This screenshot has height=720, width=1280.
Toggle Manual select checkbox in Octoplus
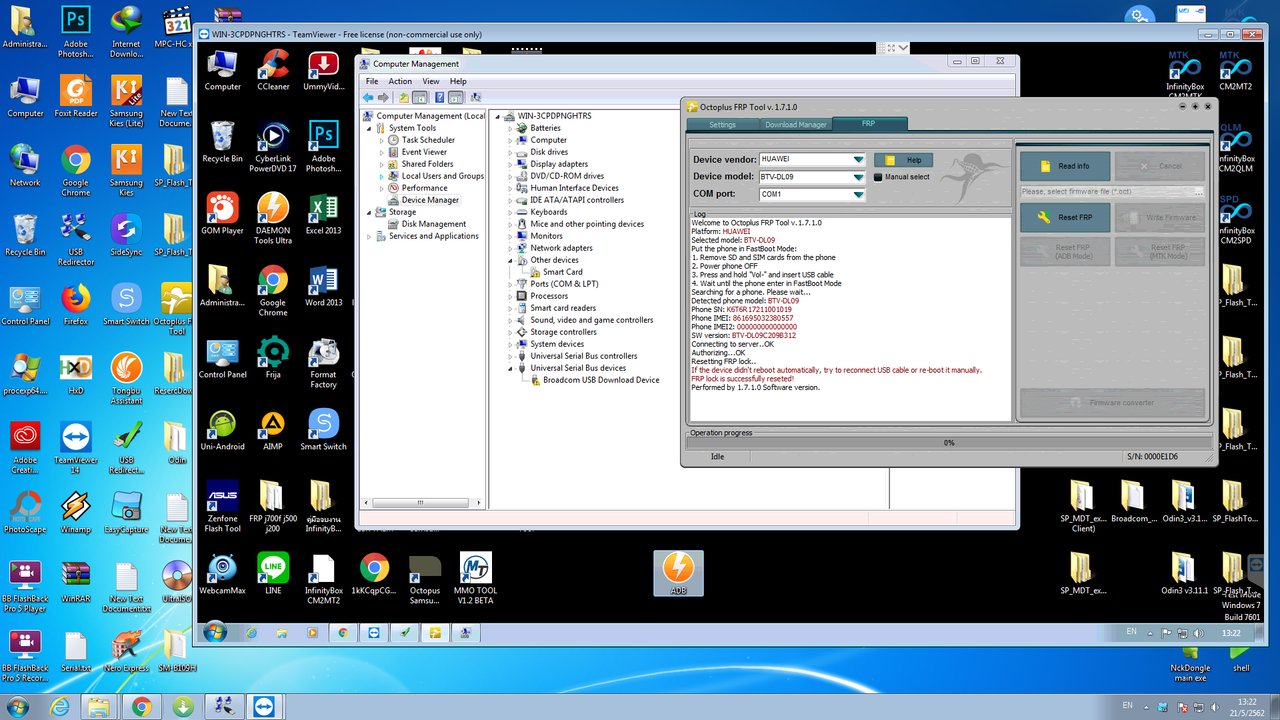(878, 177)
